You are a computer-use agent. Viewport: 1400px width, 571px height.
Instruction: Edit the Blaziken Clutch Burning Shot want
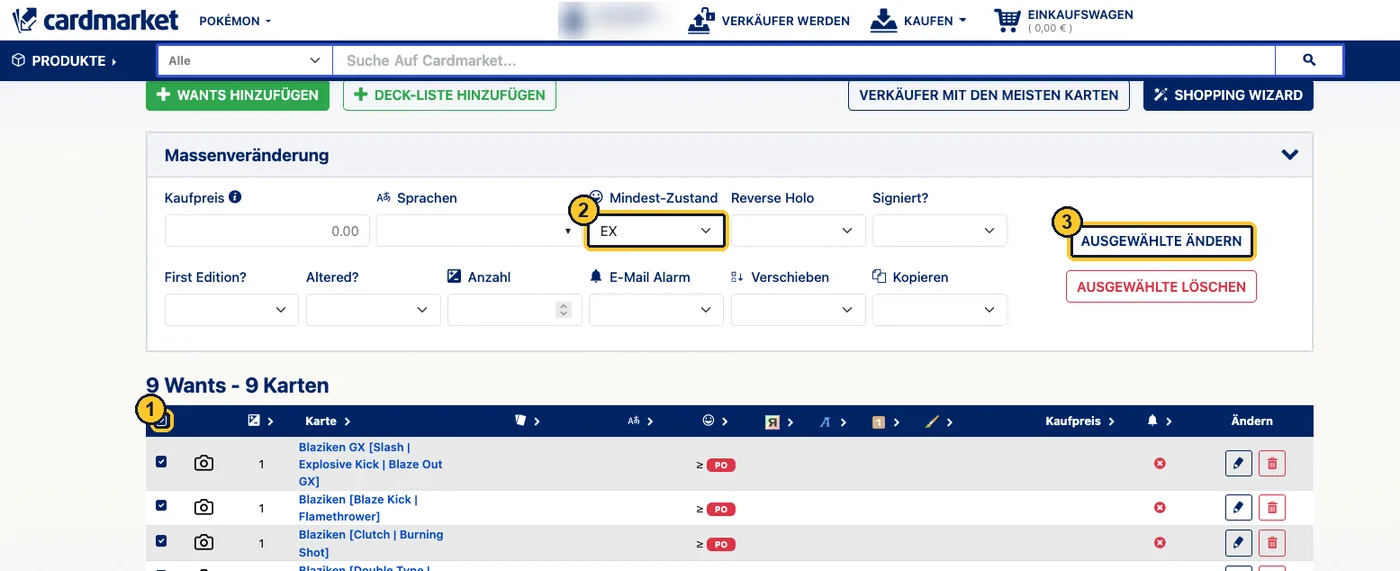click(1238, 543)
